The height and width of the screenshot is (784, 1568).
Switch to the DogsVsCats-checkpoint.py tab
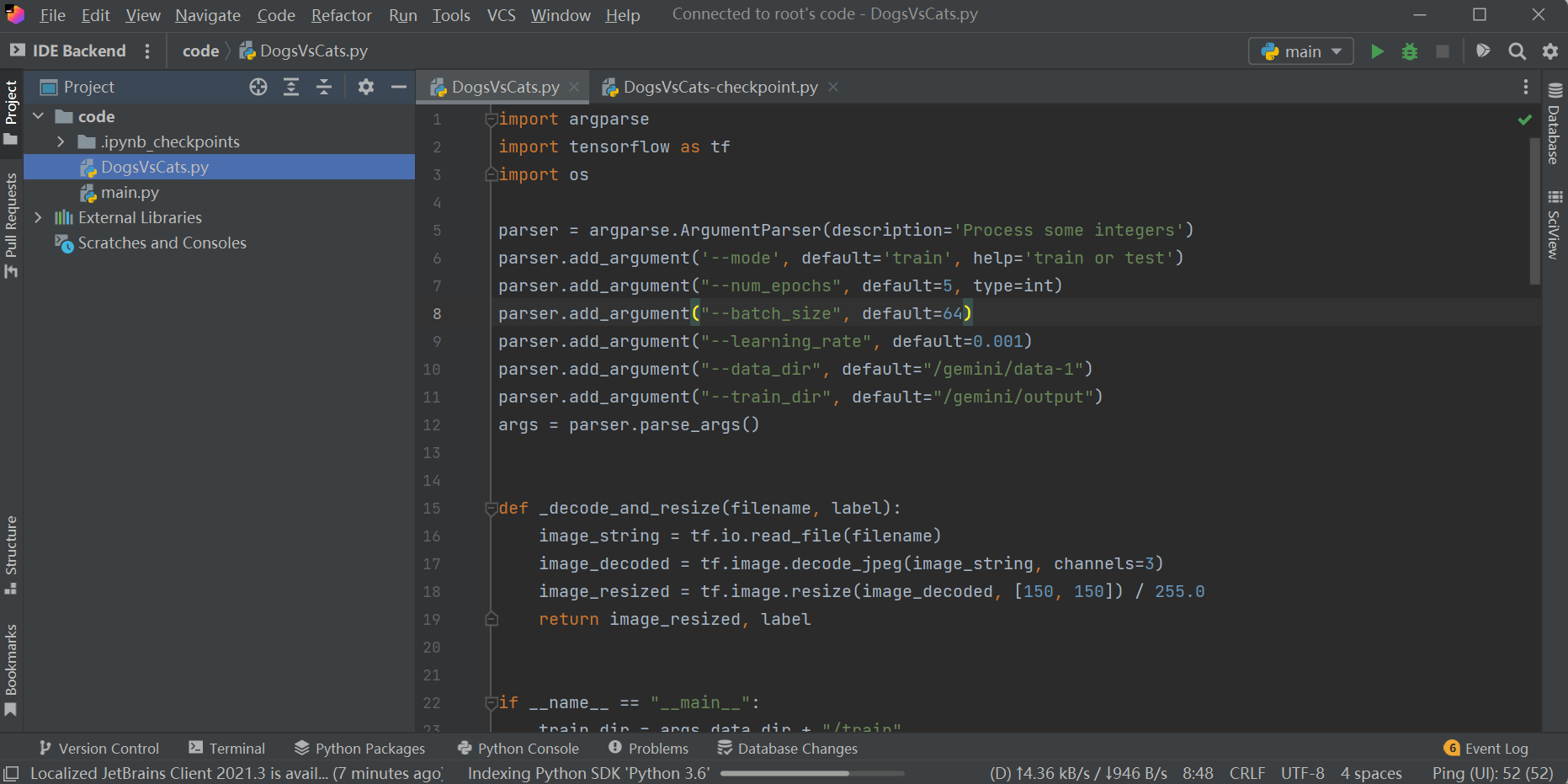tap(720, 87)
